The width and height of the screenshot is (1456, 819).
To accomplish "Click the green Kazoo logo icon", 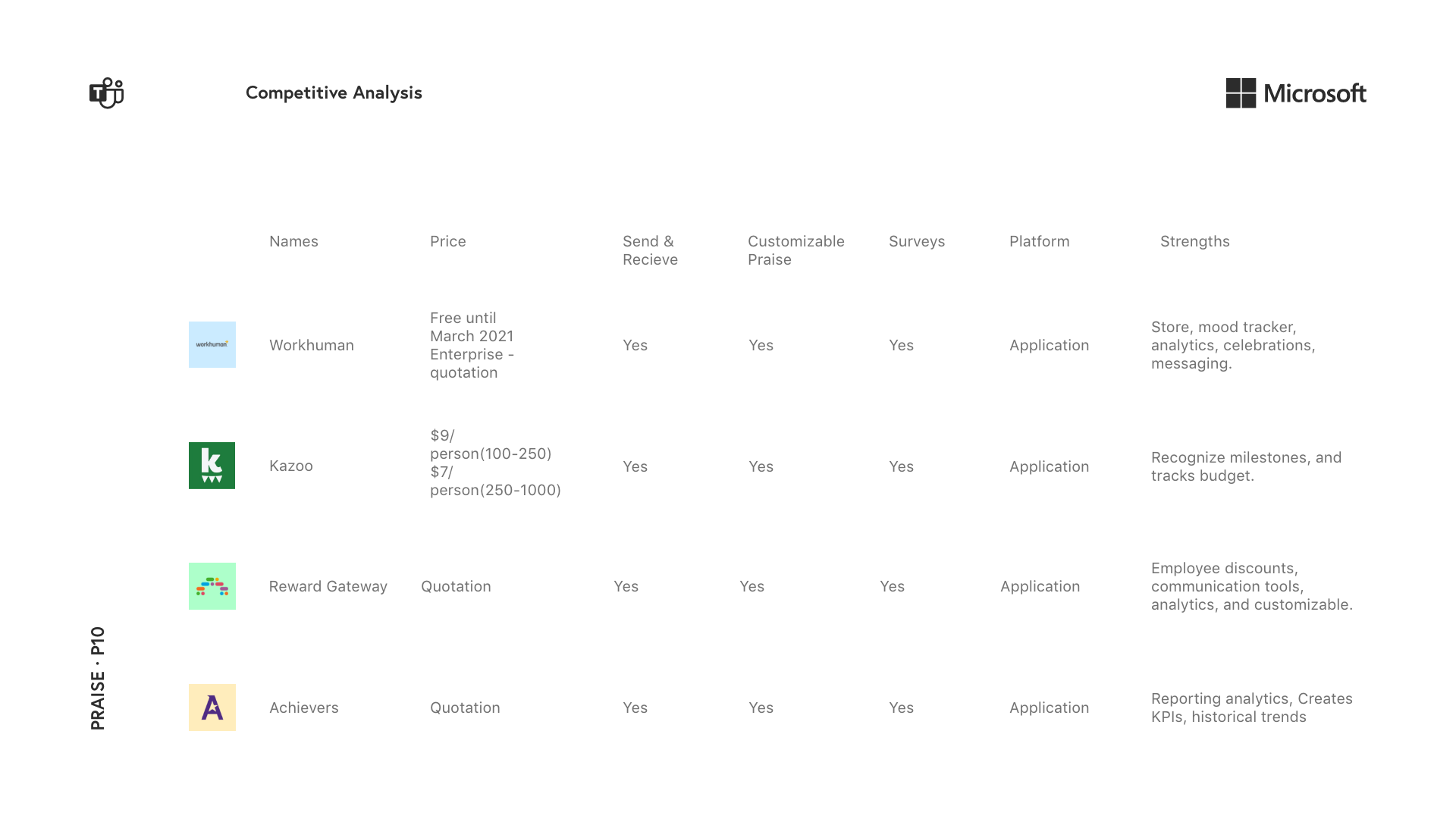I will point(212,466).
